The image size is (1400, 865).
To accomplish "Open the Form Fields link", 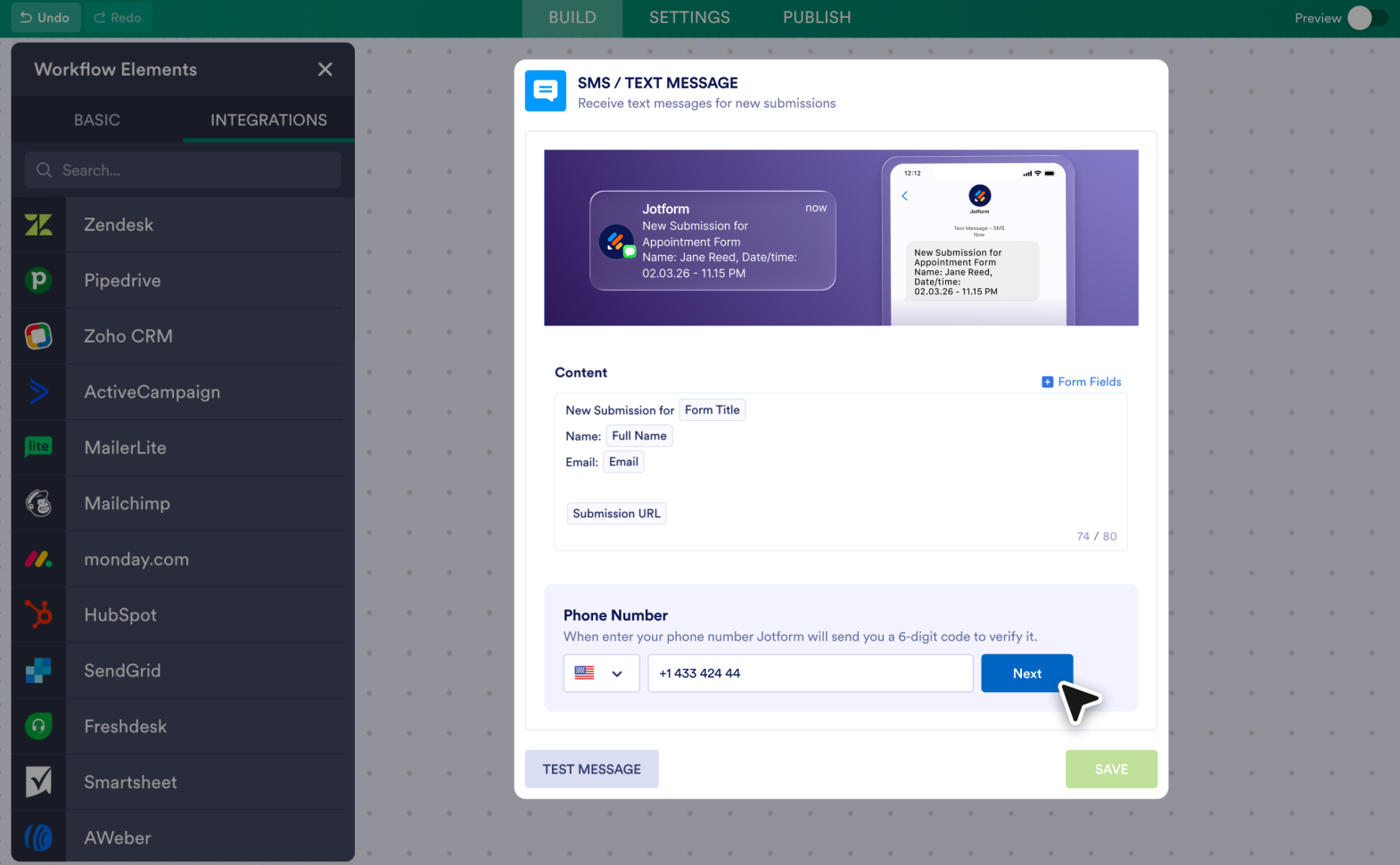I will (1082, 382).
